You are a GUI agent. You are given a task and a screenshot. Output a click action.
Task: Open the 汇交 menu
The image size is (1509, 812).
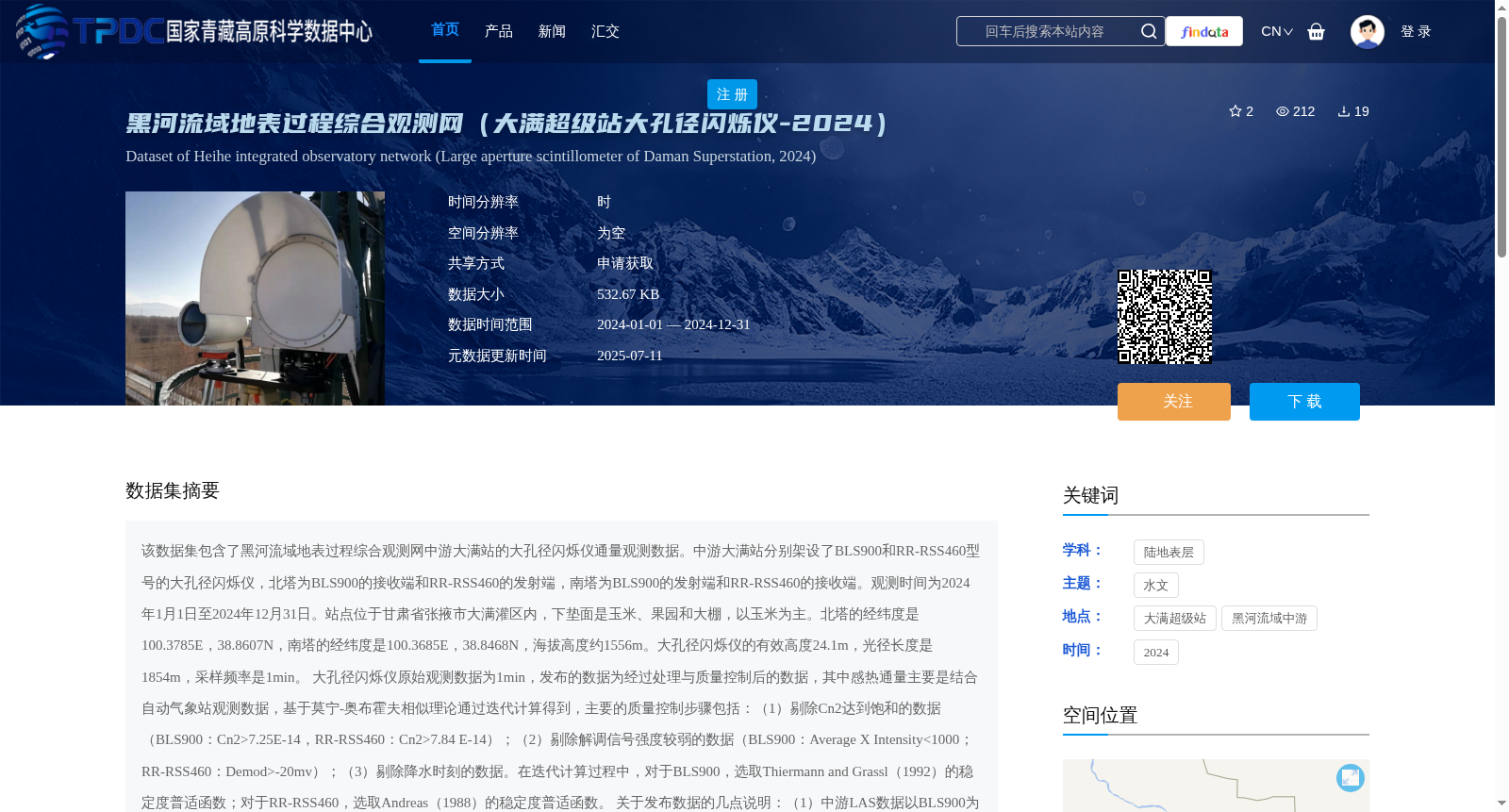[x=605, y=31]
